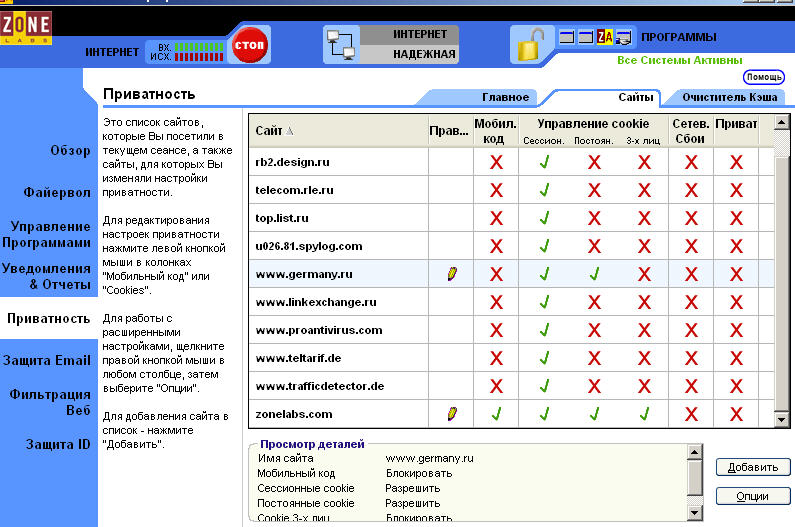Click the ZA program icon in Programs strip
The height and width of the screenshot is (527, 795).
[x=604, y=37]
